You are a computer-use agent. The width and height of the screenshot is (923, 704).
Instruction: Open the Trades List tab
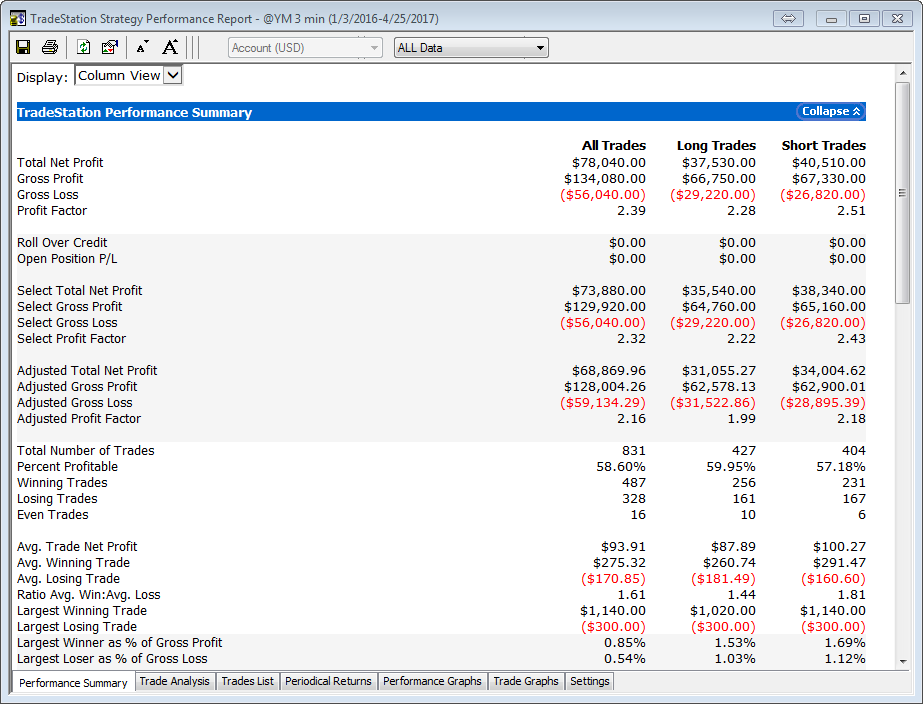pos(247,681)
